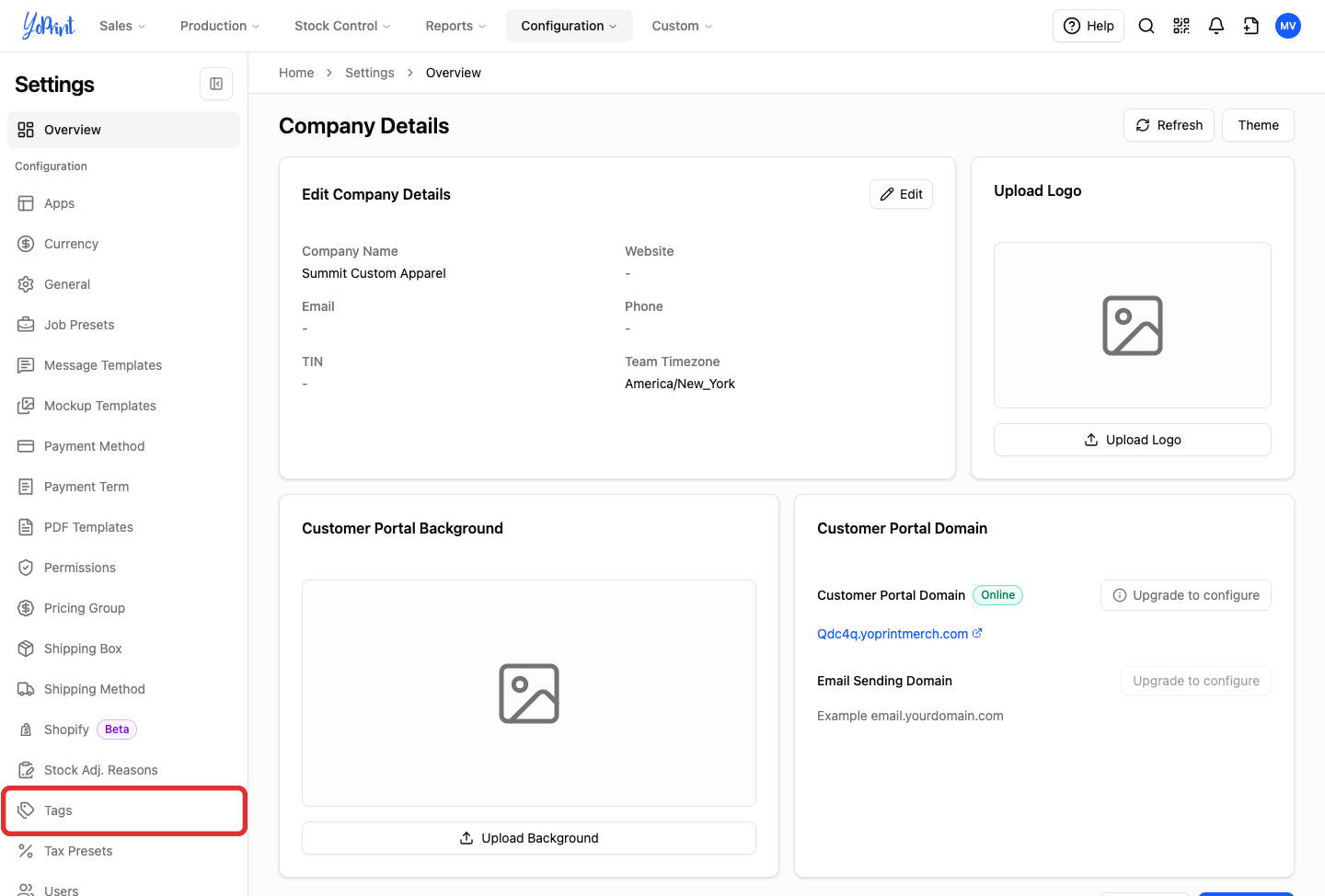1325x896 pixels.
Task: Open the notifications bell
Action: coord(1216,26)
